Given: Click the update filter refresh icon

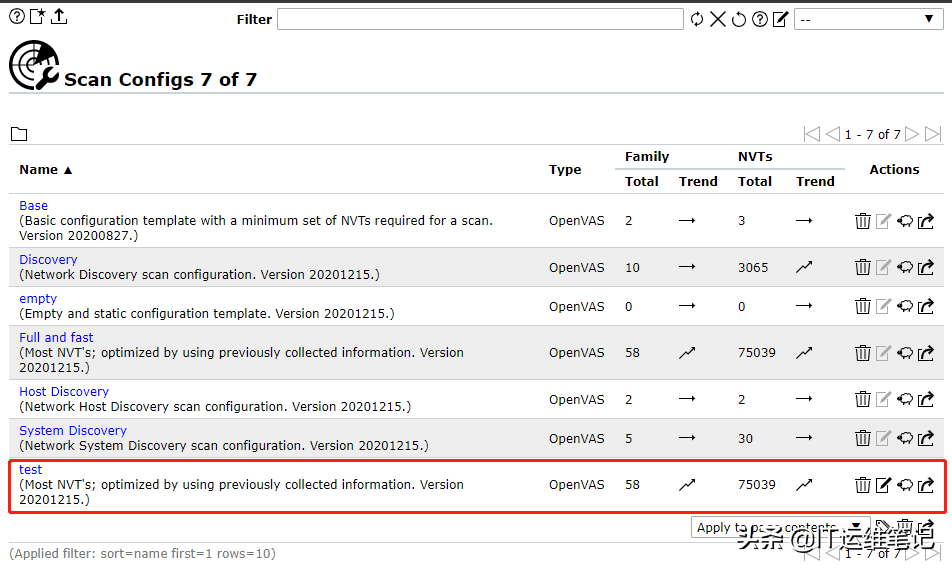Looking at the screenshot, I should (697, 19).
